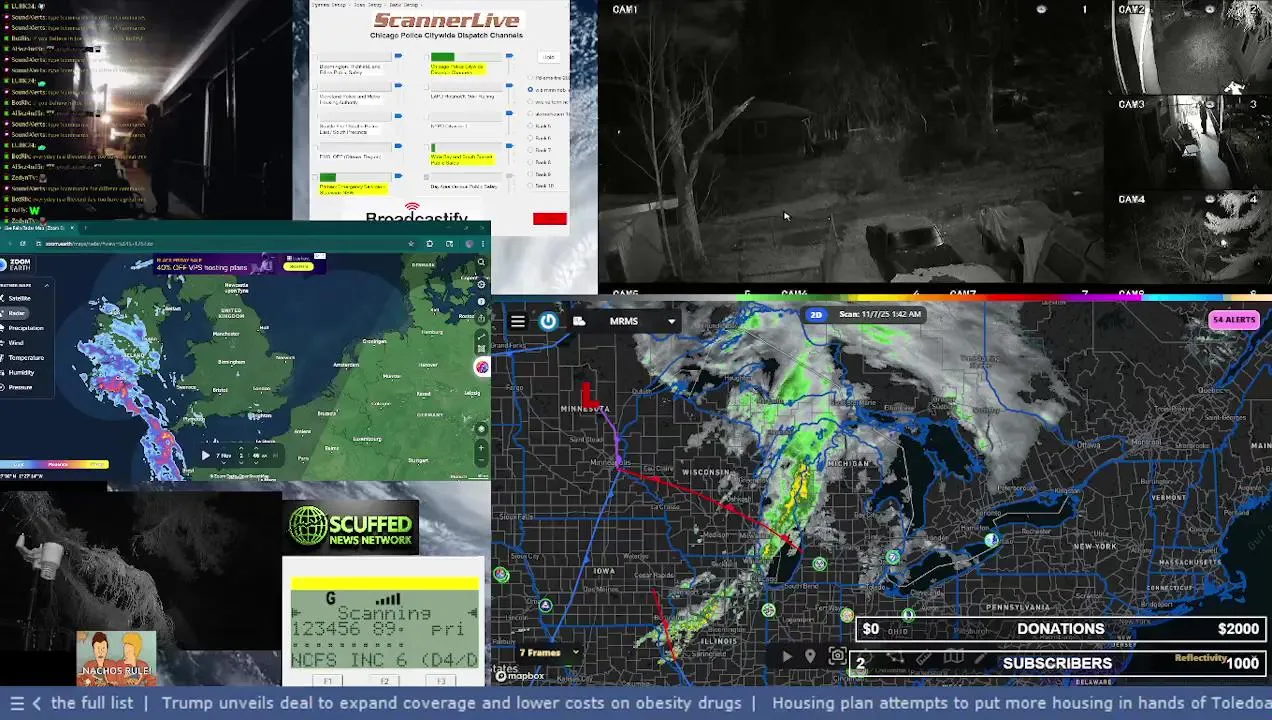Click the Login button in ScannerLive
This screenshot has height=720, width=1272.
[549, 57]
